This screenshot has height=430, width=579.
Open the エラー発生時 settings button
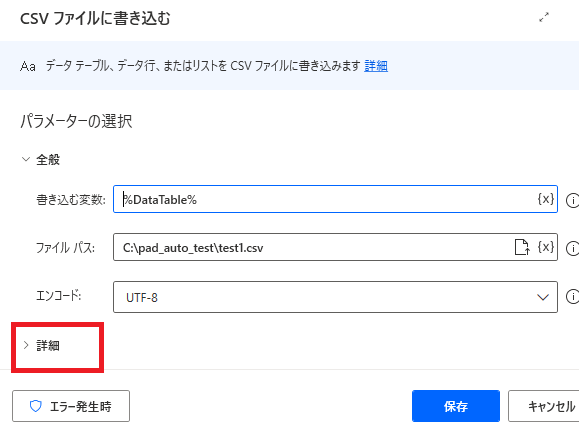(71, 406)
